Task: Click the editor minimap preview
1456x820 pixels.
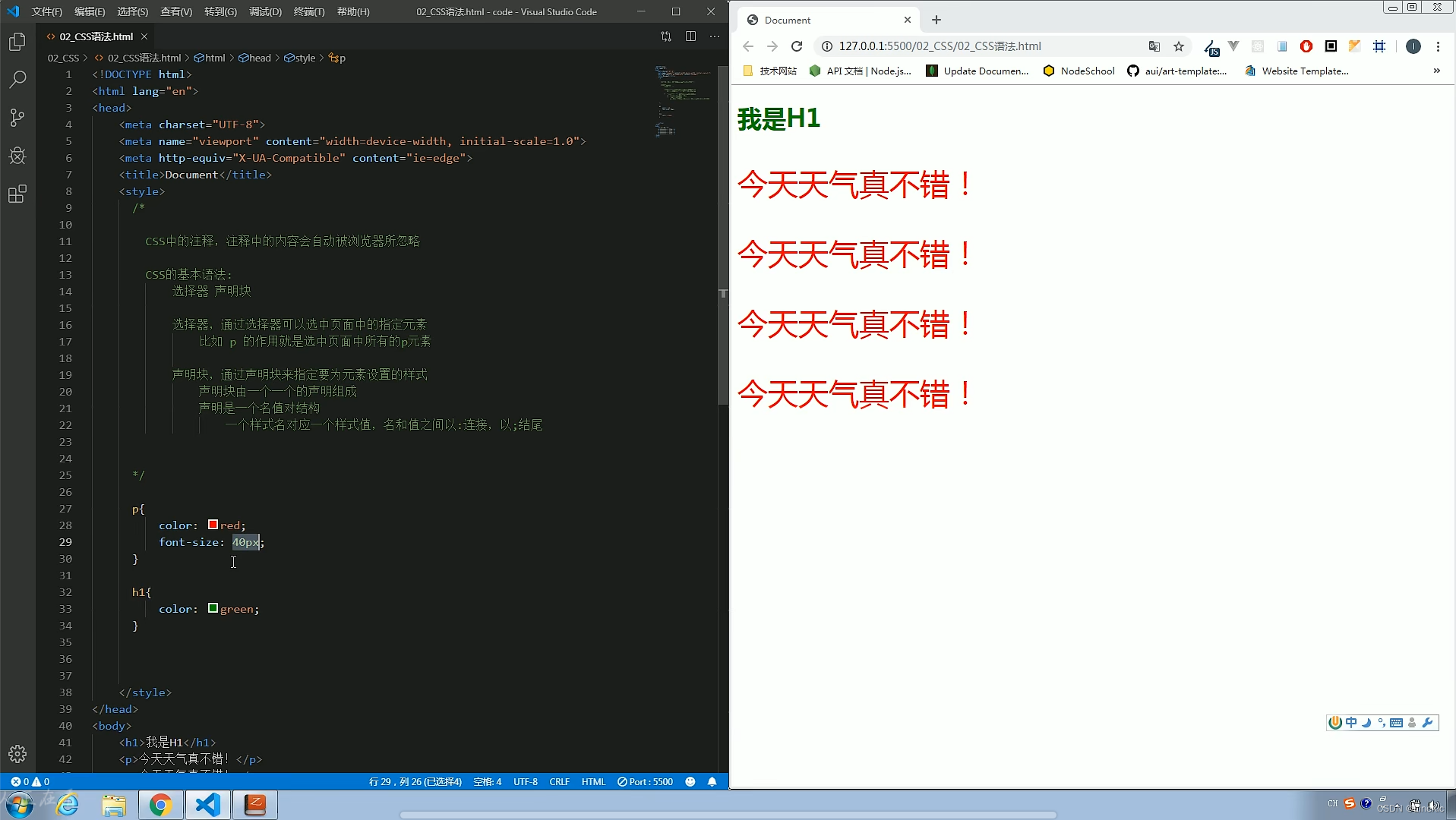Action: click(682, 101)
